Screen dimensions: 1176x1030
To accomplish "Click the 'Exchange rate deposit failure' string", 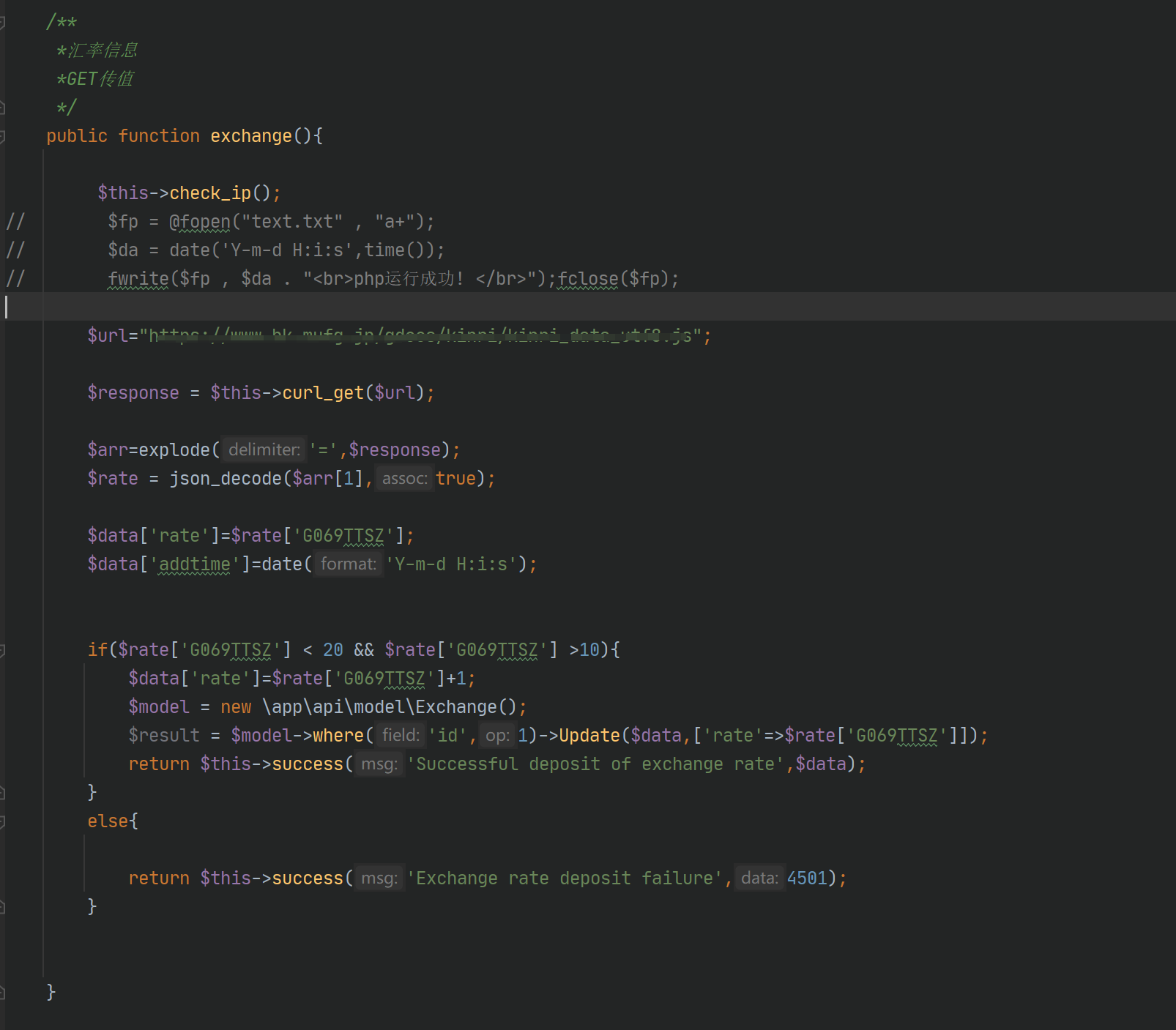I will [x=565, y=878].
